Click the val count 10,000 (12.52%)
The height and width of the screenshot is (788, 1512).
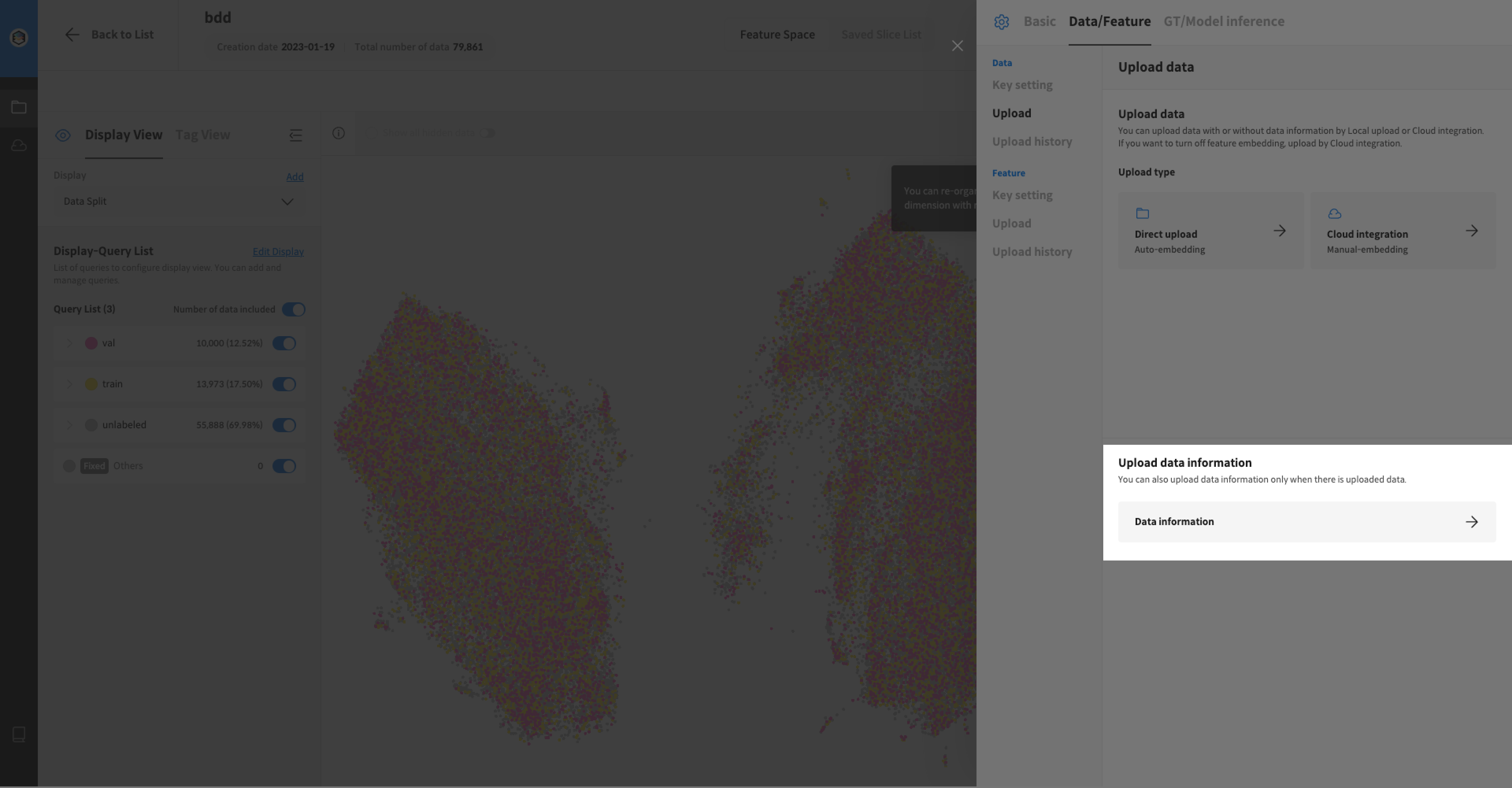click(229, 343)
